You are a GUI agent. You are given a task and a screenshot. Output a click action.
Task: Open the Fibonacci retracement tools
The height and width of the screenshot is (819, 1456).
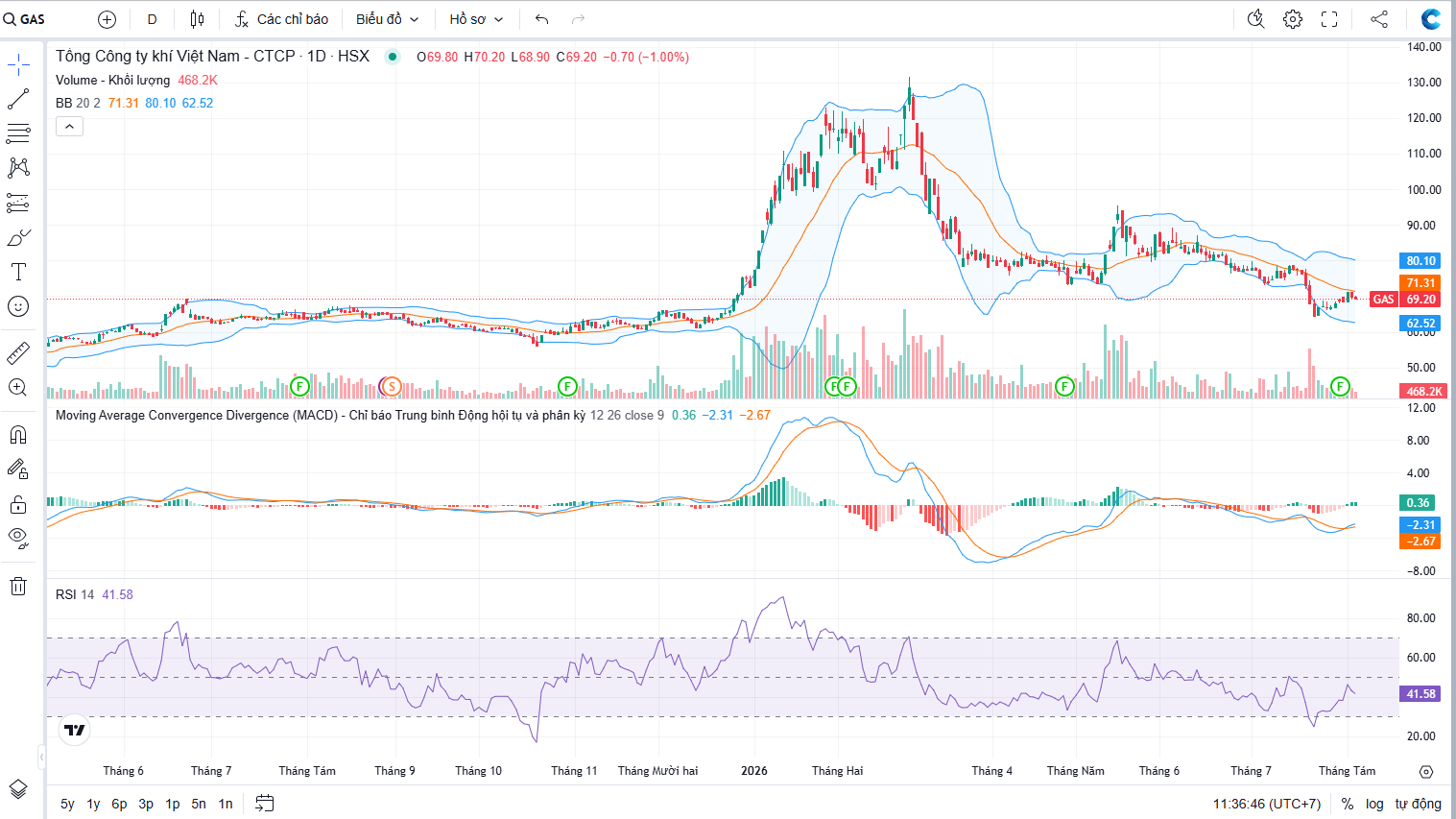click(18, 133)
